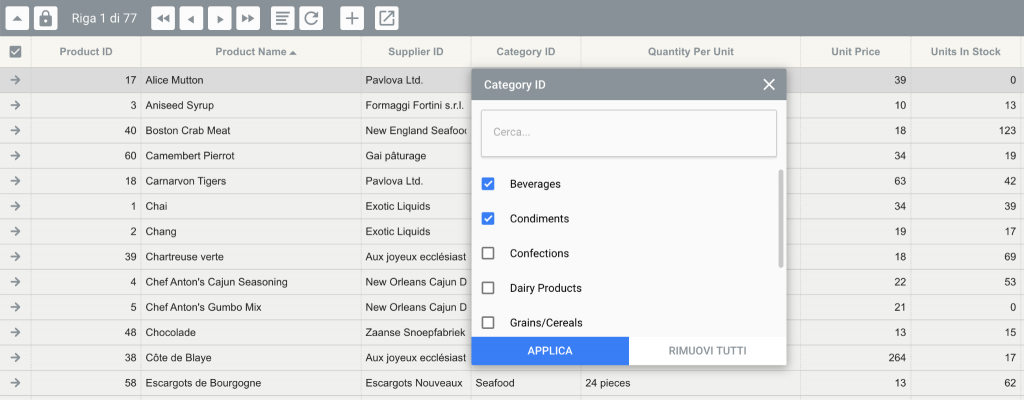Open the Alice Mutton row with its arrow icon
The image size is (1024, 400).
pyautogui.click(x=16, y=80)
